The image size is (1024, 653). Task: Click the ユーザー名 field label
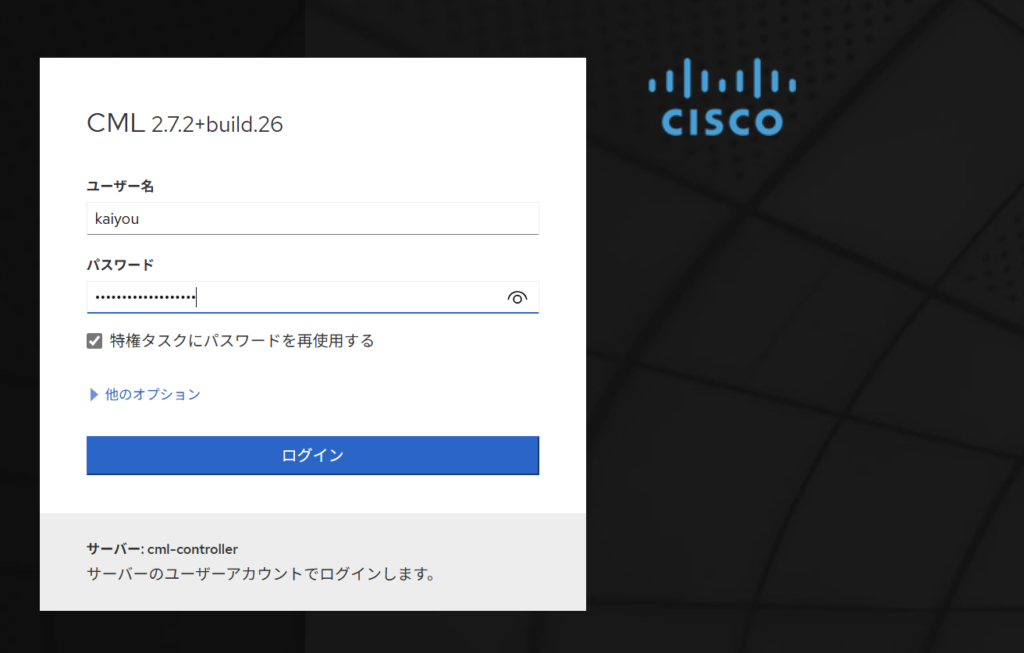pyautogui.click(x=120, y=186)
